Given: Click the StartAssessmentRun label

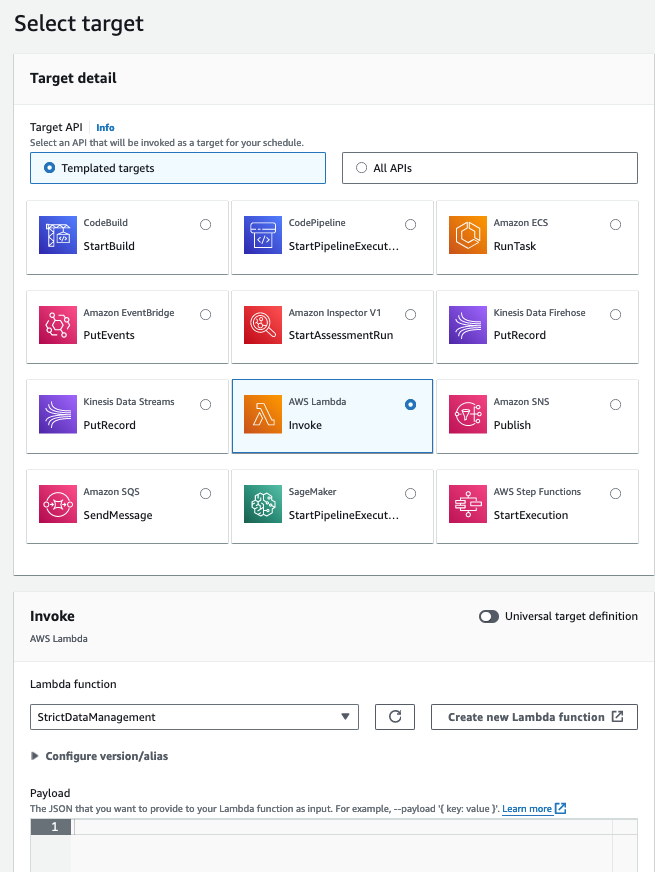Looking at the screenshot, I should [x=341, y=335].
